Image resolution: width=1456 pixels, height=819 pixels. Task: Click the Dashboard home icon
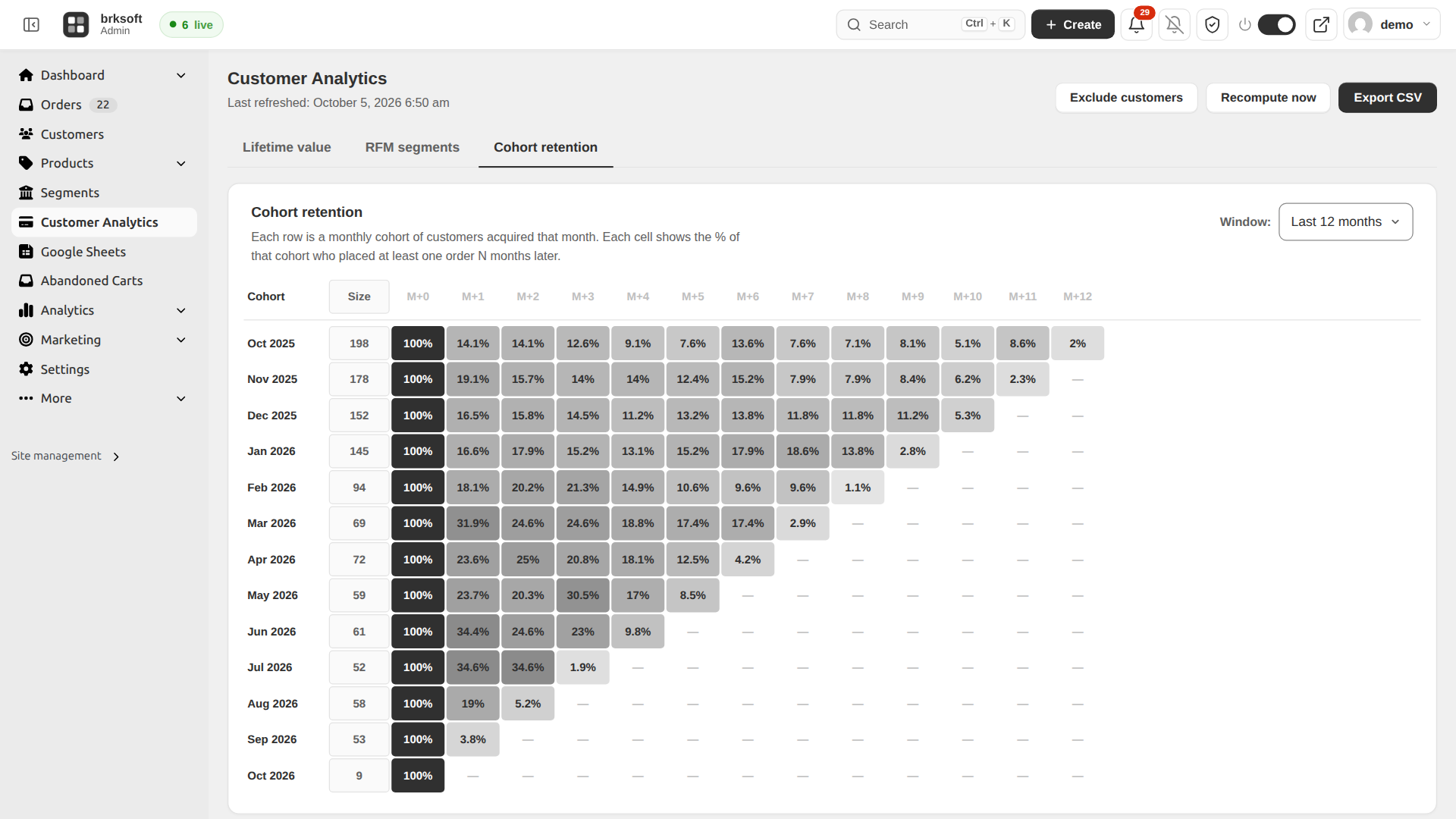[x=26, y=75]
